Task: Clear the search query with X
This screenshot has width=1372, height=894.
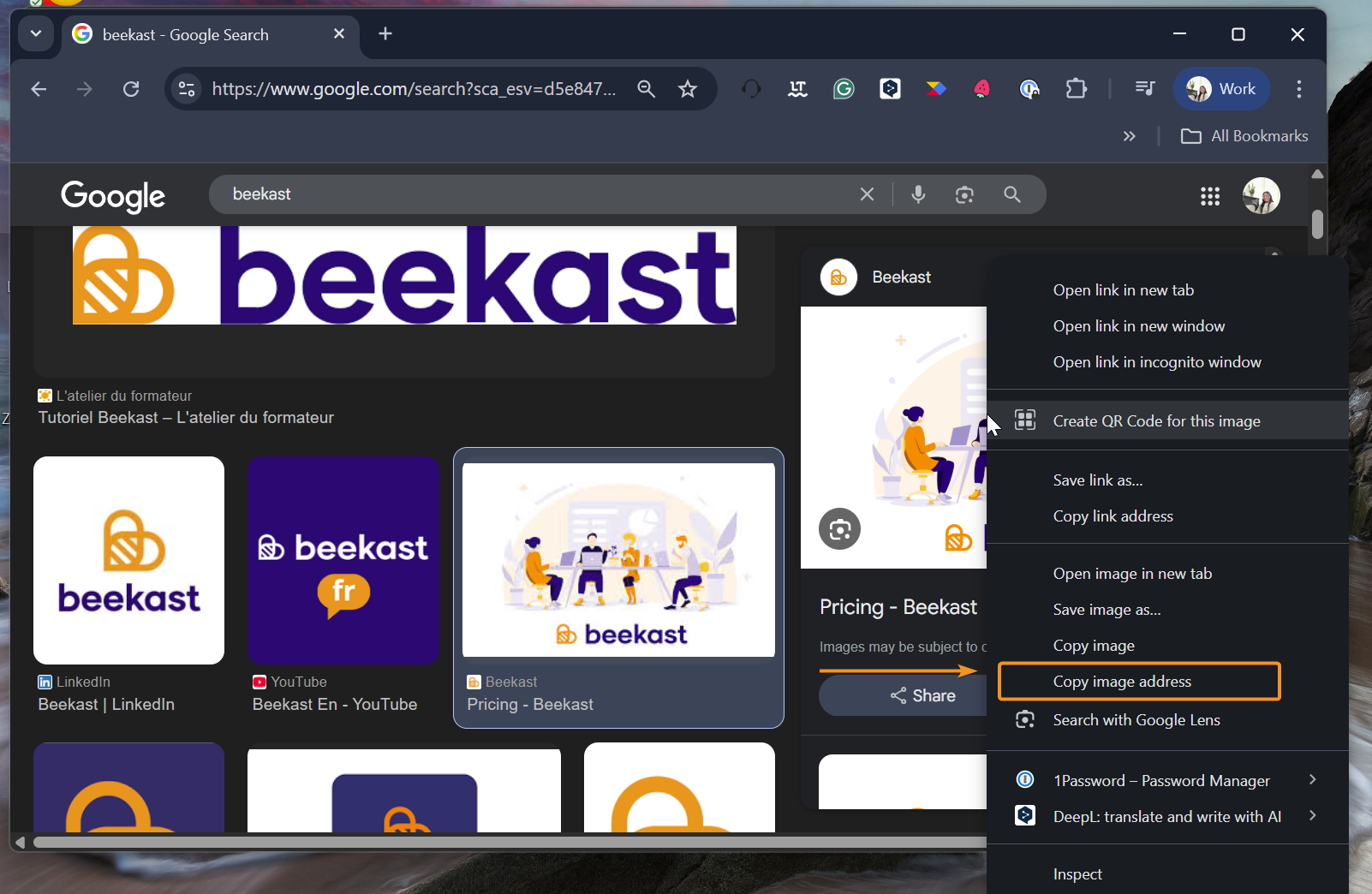Action: [x=868, y=194]
